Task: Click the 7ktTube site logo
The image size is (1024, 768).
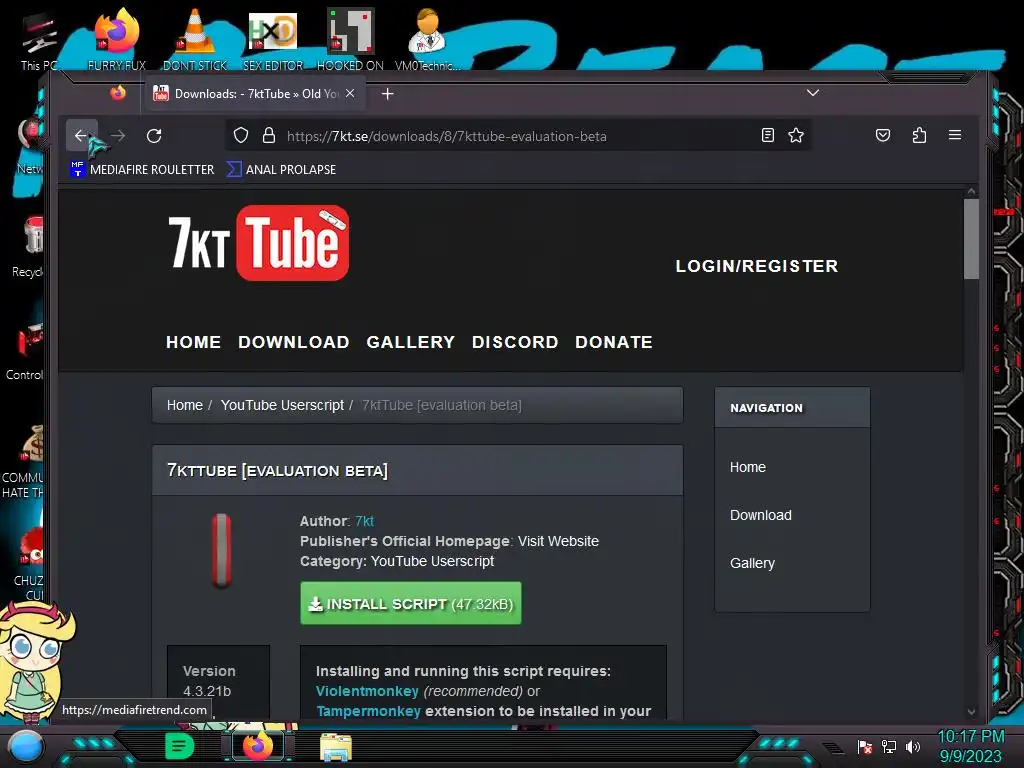Action: click(259, 243)
